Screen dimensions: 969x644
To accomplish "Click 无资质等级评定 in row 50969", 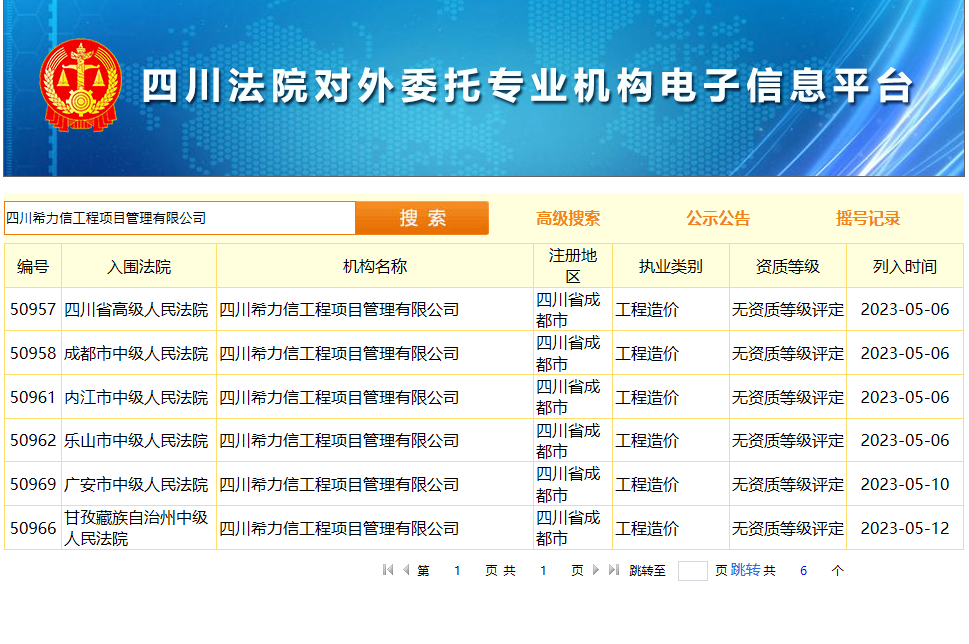I will 788,485.
